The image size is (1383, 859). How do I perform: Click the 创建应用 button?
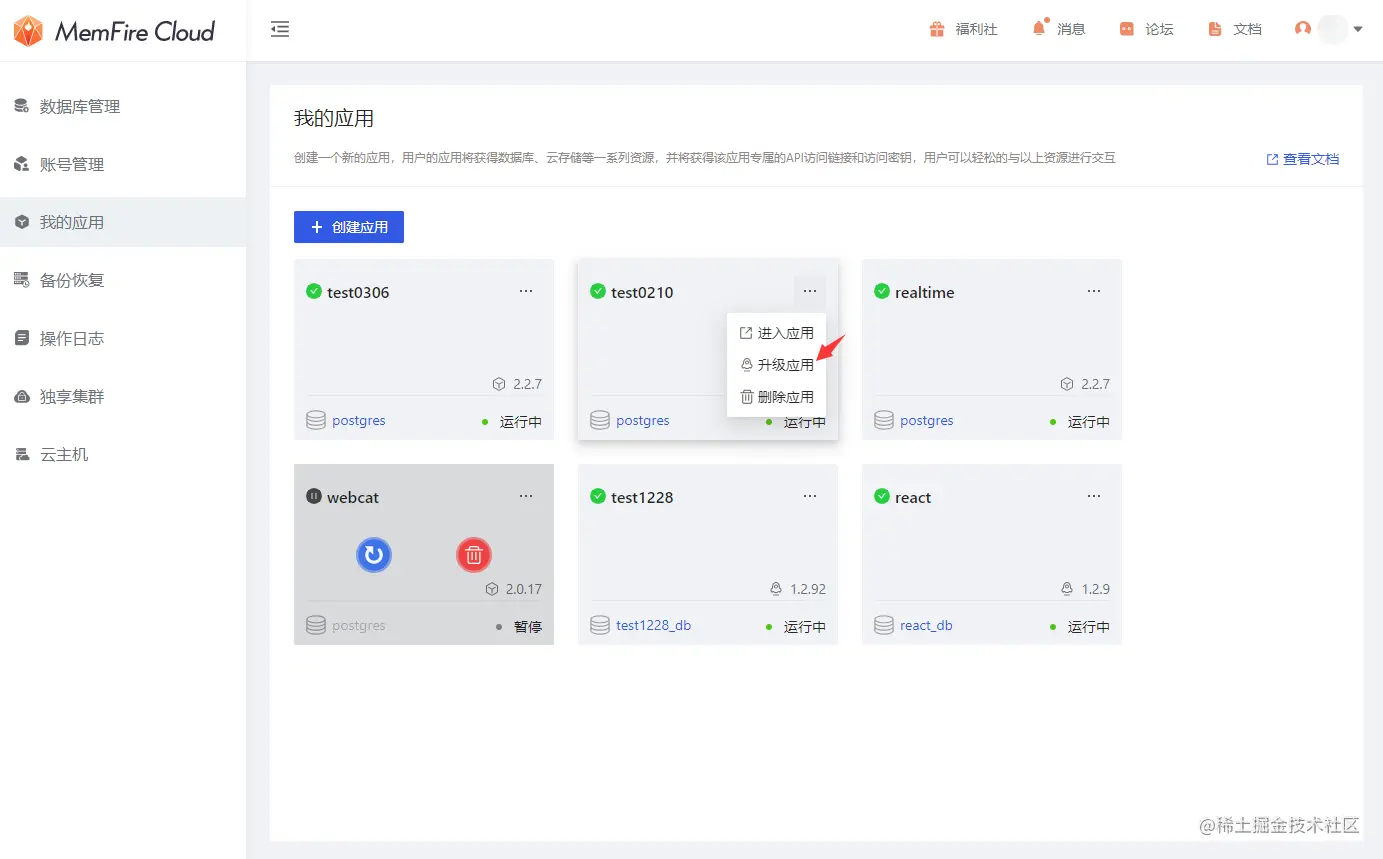349,227
